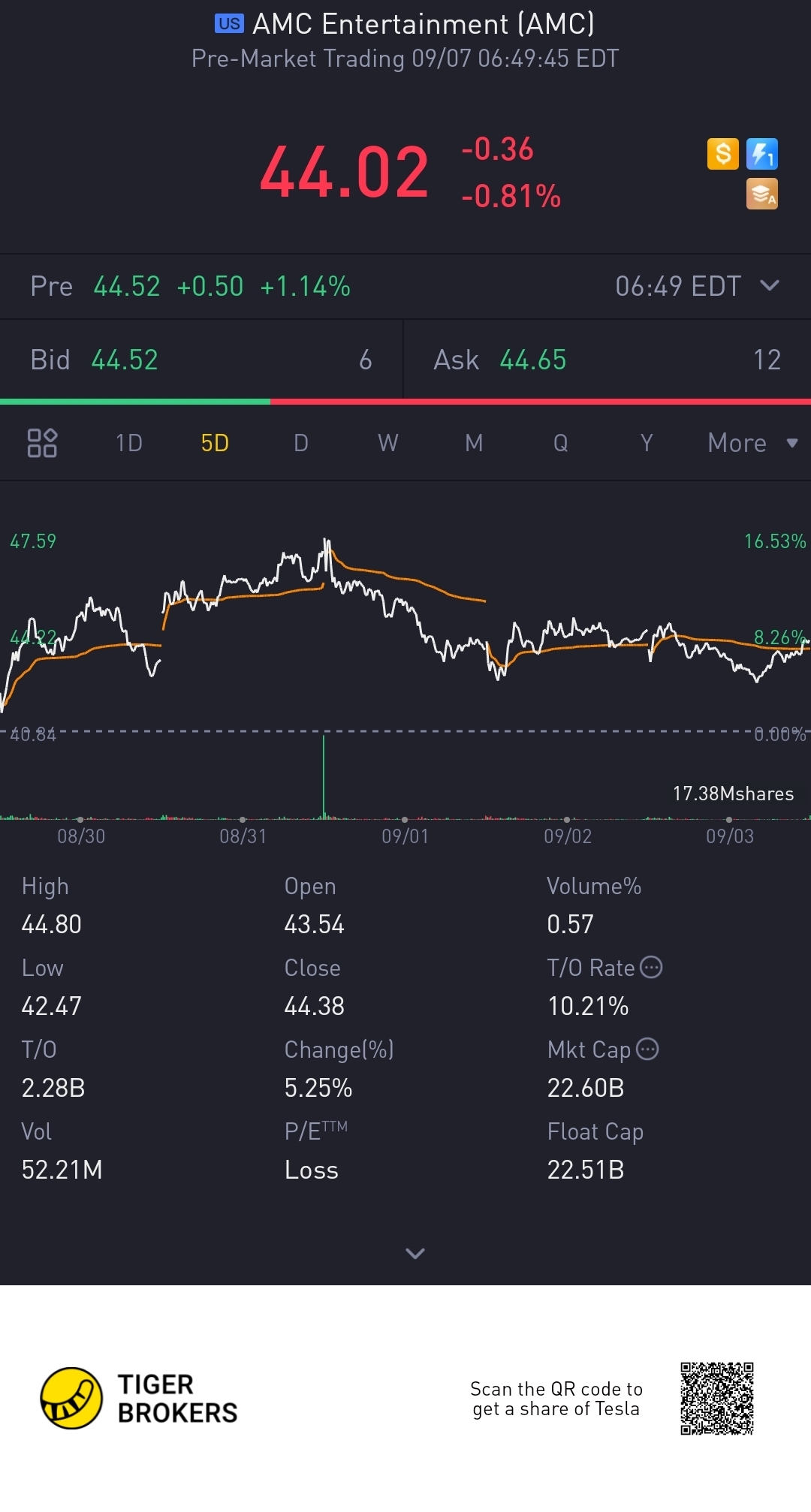Viewport: 811px width, 1512px height.
Task: Switch to the Y yearly chart tab
Action: [x=647, y=443]
